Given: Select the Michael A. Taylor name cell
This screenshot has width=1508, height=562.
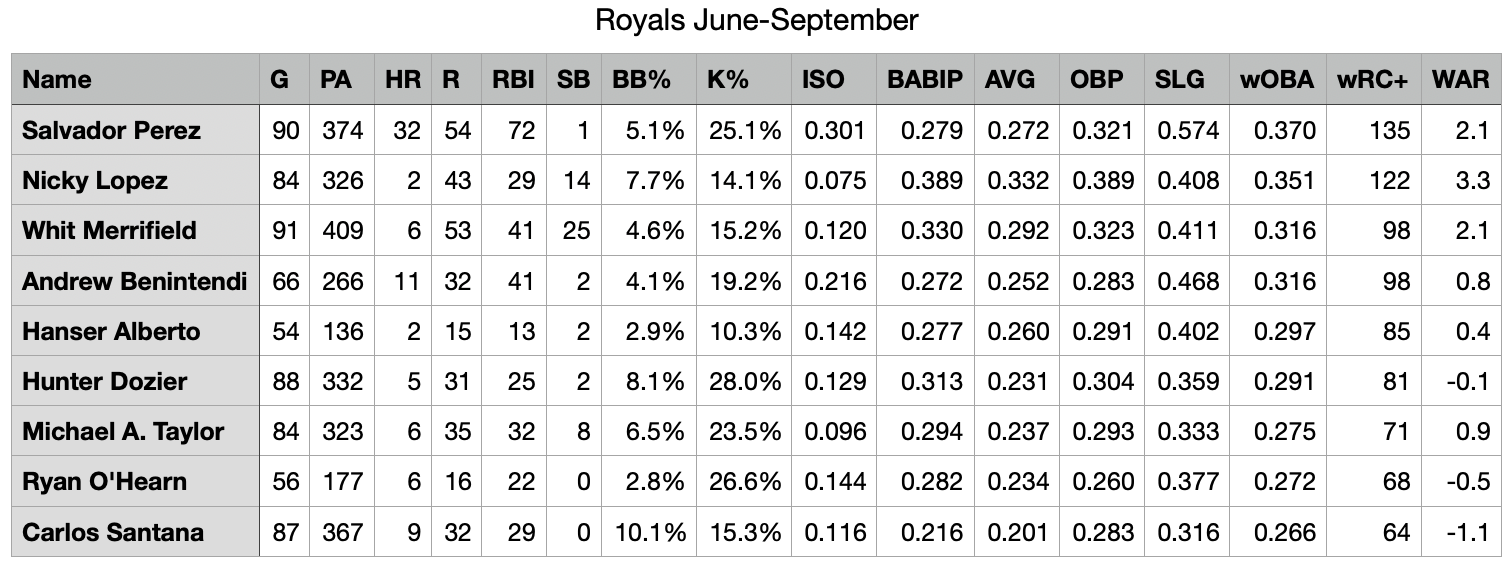Looking at the screenshot, I should click(123, 431).
